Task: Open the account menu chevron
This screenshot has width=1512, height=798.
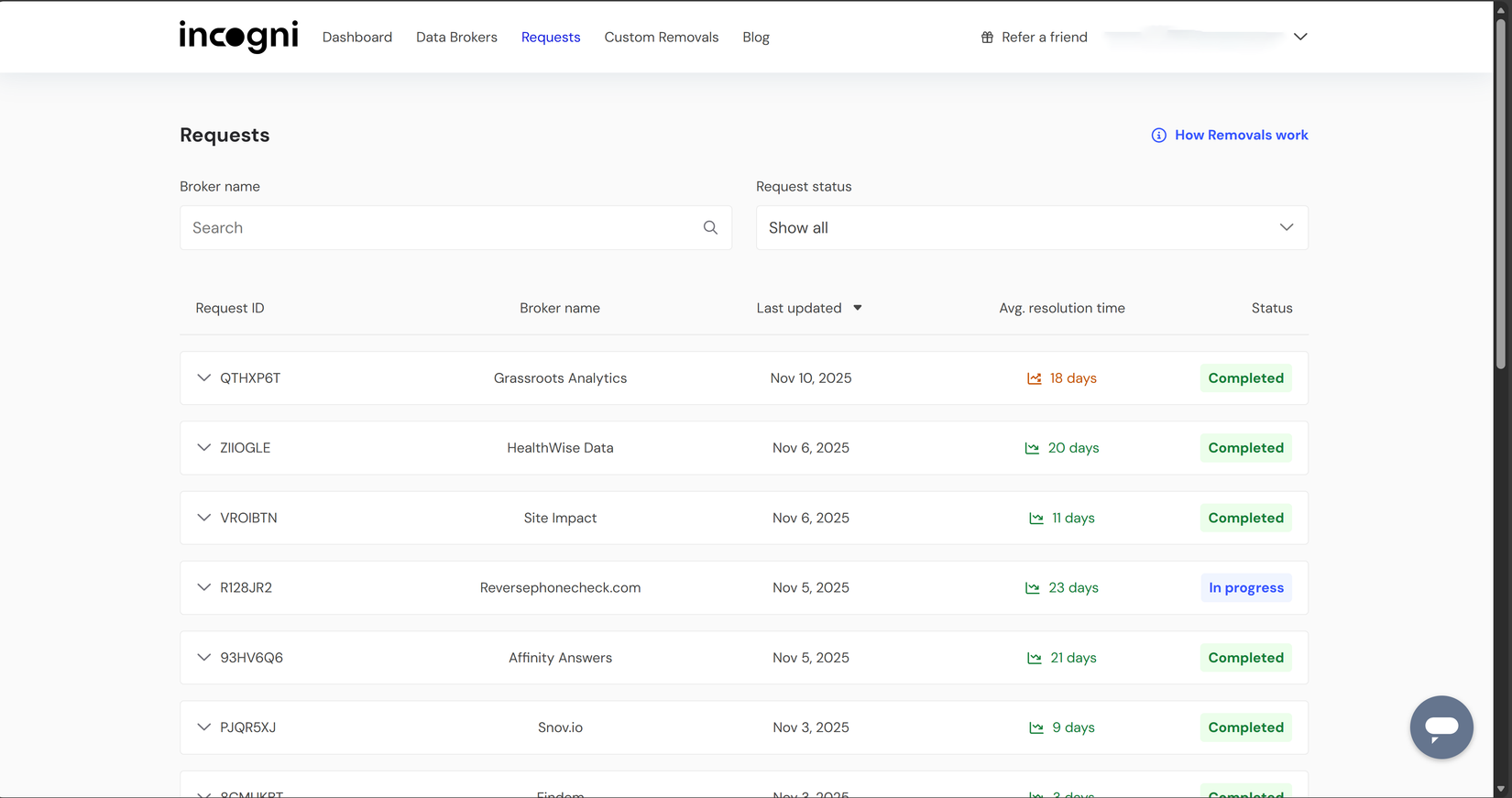Action: (x=1299, y=37)
